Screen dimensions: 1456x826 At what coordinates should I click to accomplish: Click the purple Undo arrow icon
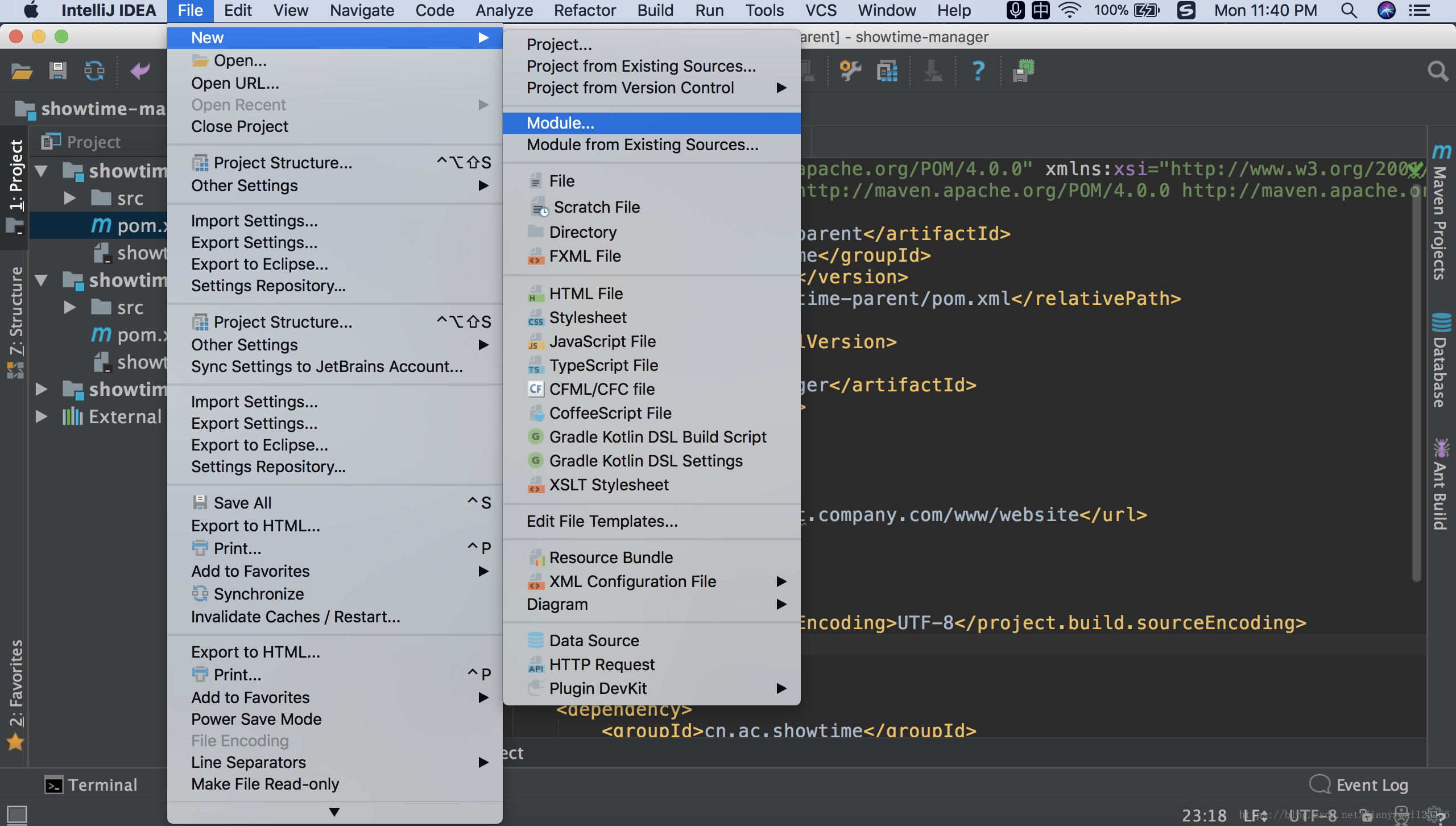click(140, 71)
